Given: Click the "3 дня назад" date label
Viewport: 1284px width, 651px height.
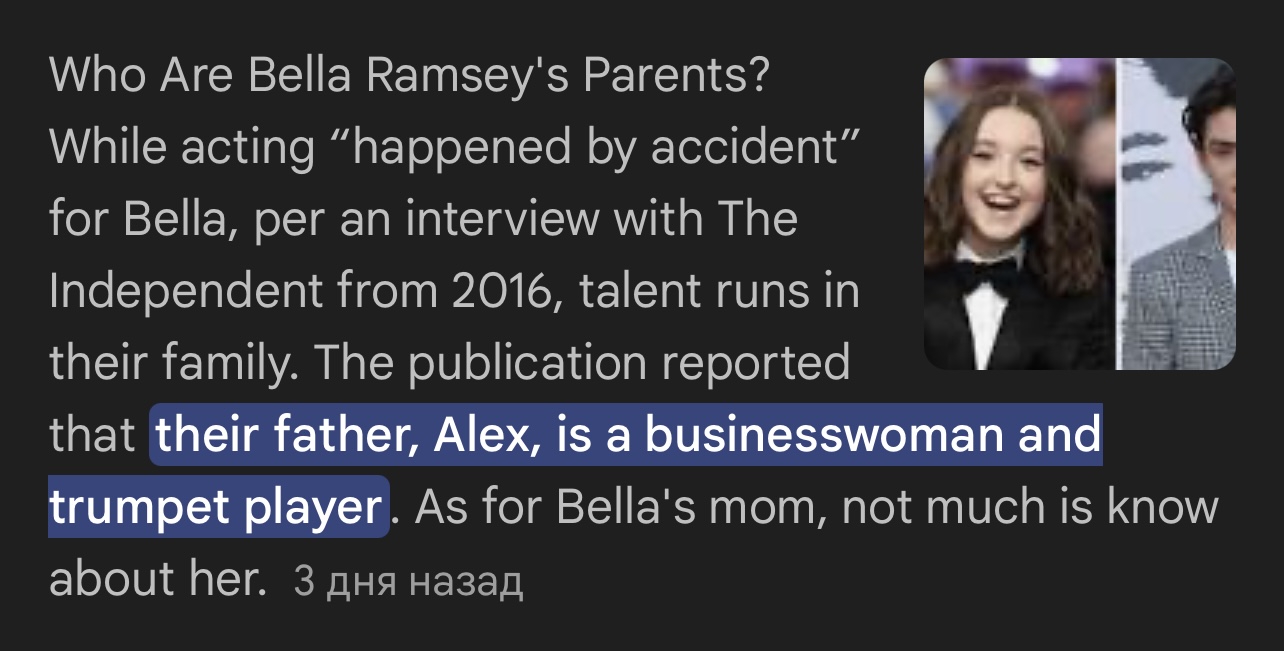Looking at the screenshot, I should tap(408, 582).
